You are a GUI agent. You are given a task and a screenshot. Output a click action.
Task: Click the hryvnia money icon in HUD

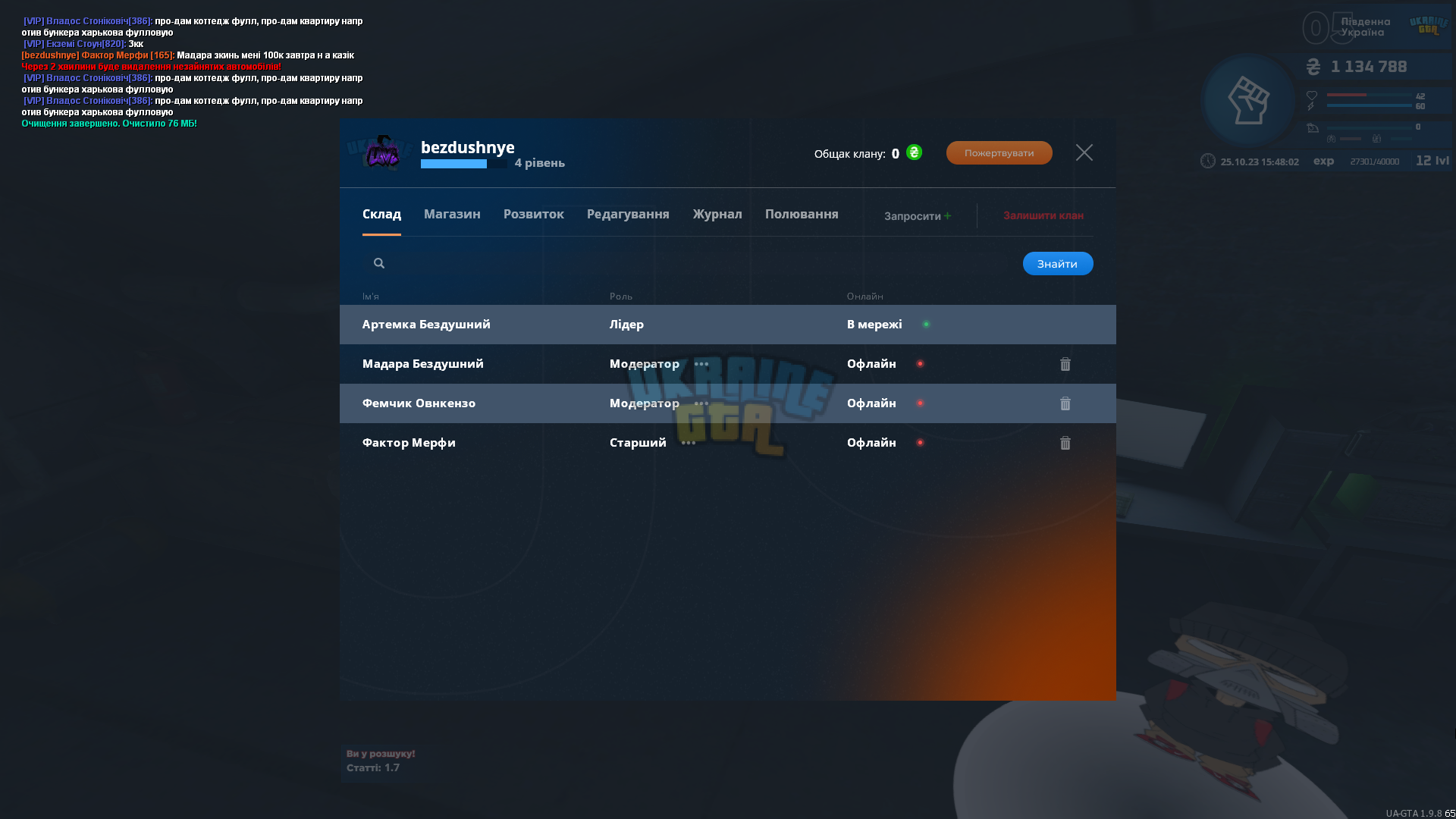pos(1313,67)
